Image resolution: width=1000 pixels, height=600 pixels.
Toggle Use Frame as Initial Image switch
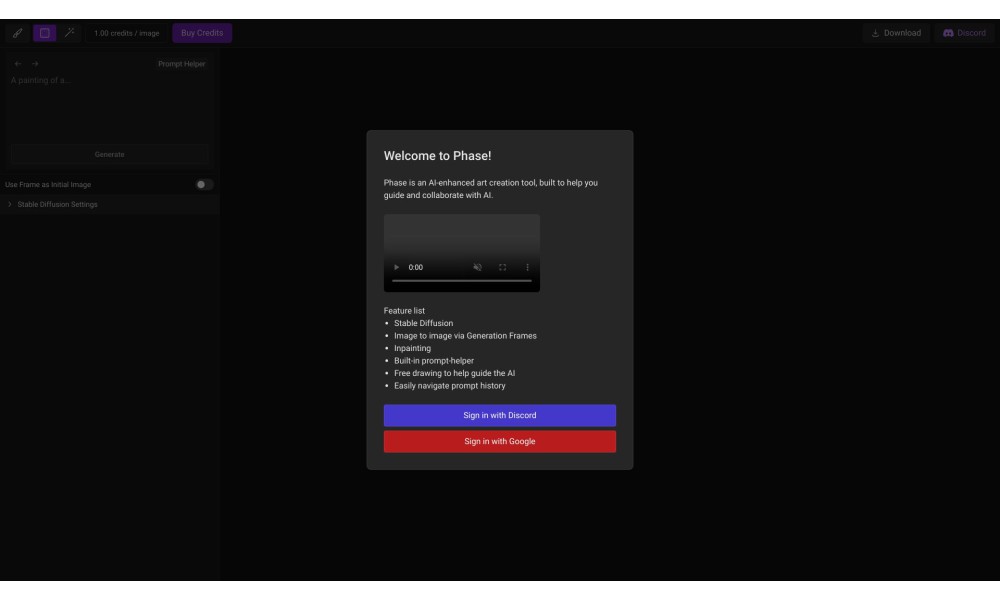[204, 184]
